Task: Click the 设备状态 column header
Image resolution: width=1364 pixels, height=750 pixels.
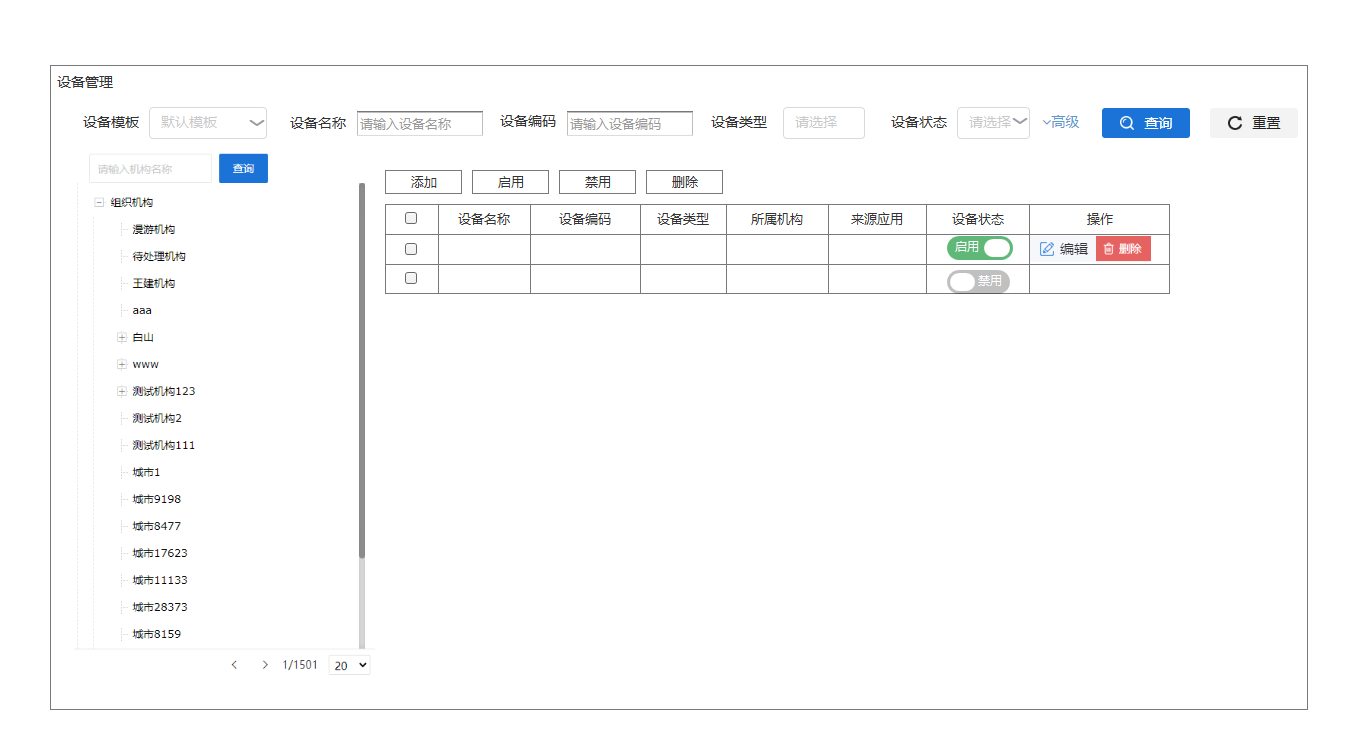Action: pos(978,219)
